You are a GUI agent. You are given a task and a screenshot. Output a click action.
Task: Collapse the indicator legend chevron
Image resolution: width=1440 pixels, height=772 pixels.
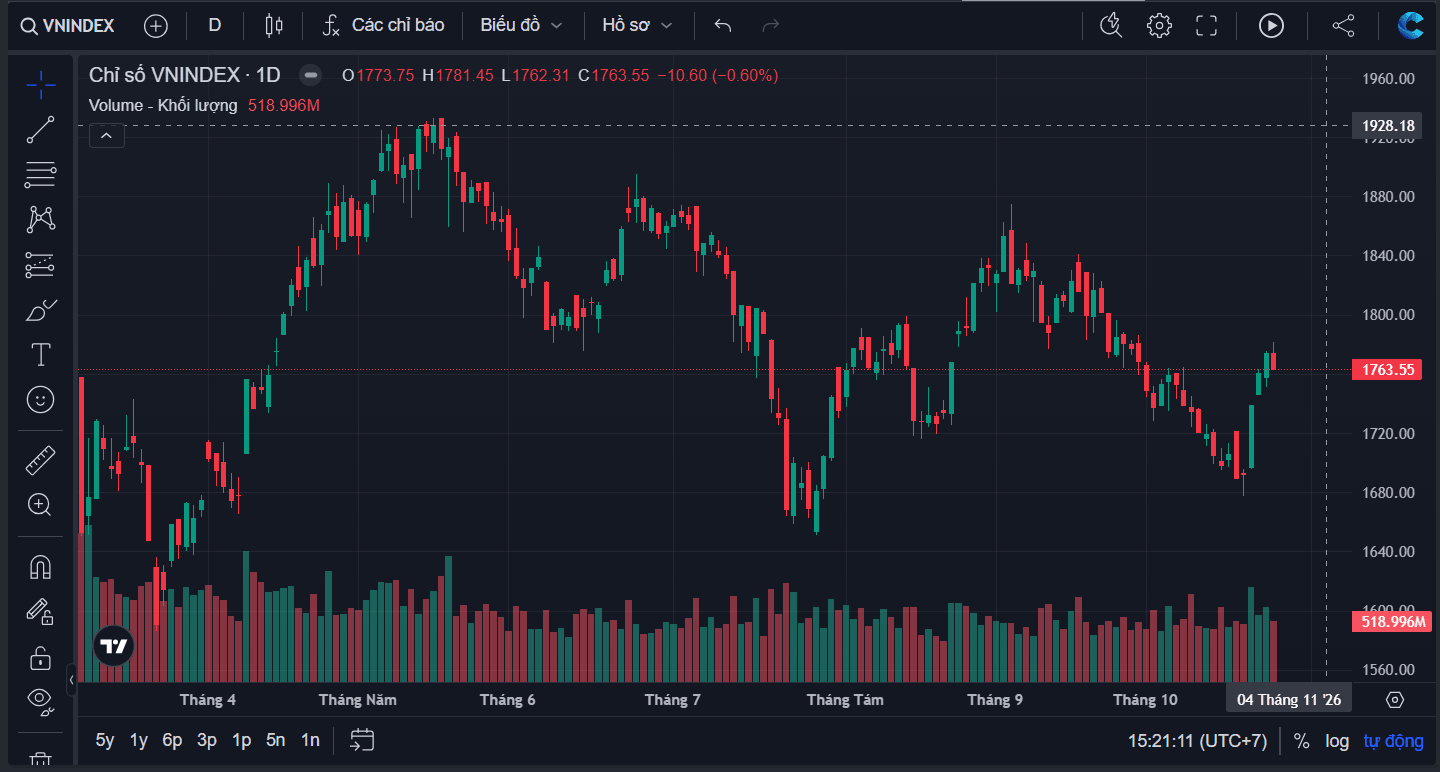tap(107, 135)
